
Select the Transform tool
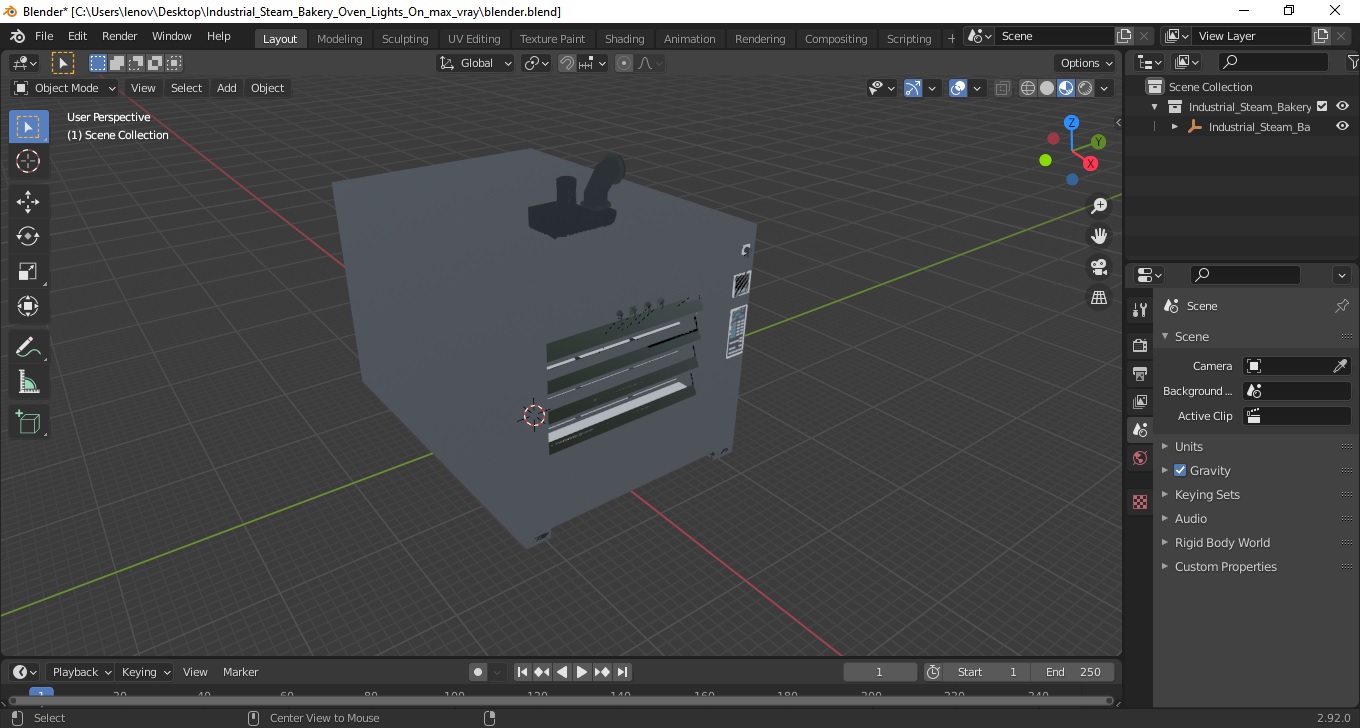click(x=28, y=306)
